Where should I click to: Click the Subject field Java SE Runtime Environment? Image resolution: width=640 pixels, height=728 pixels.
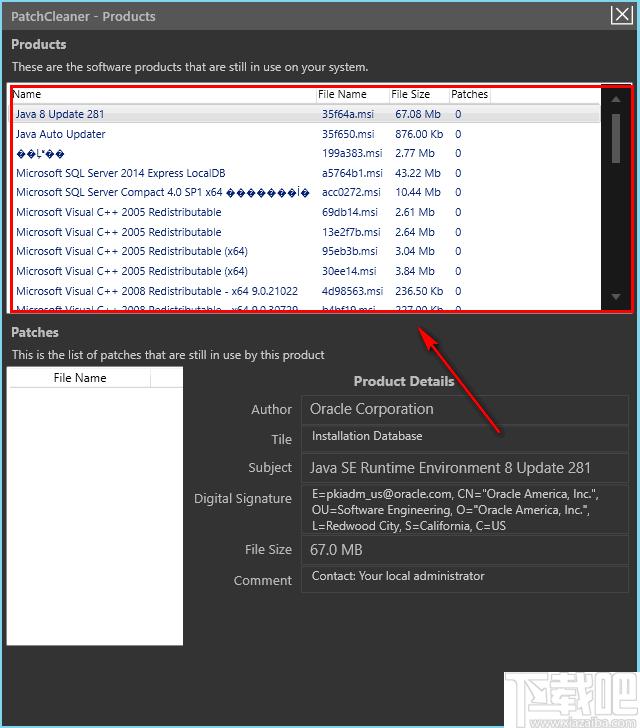pos(465,468)
